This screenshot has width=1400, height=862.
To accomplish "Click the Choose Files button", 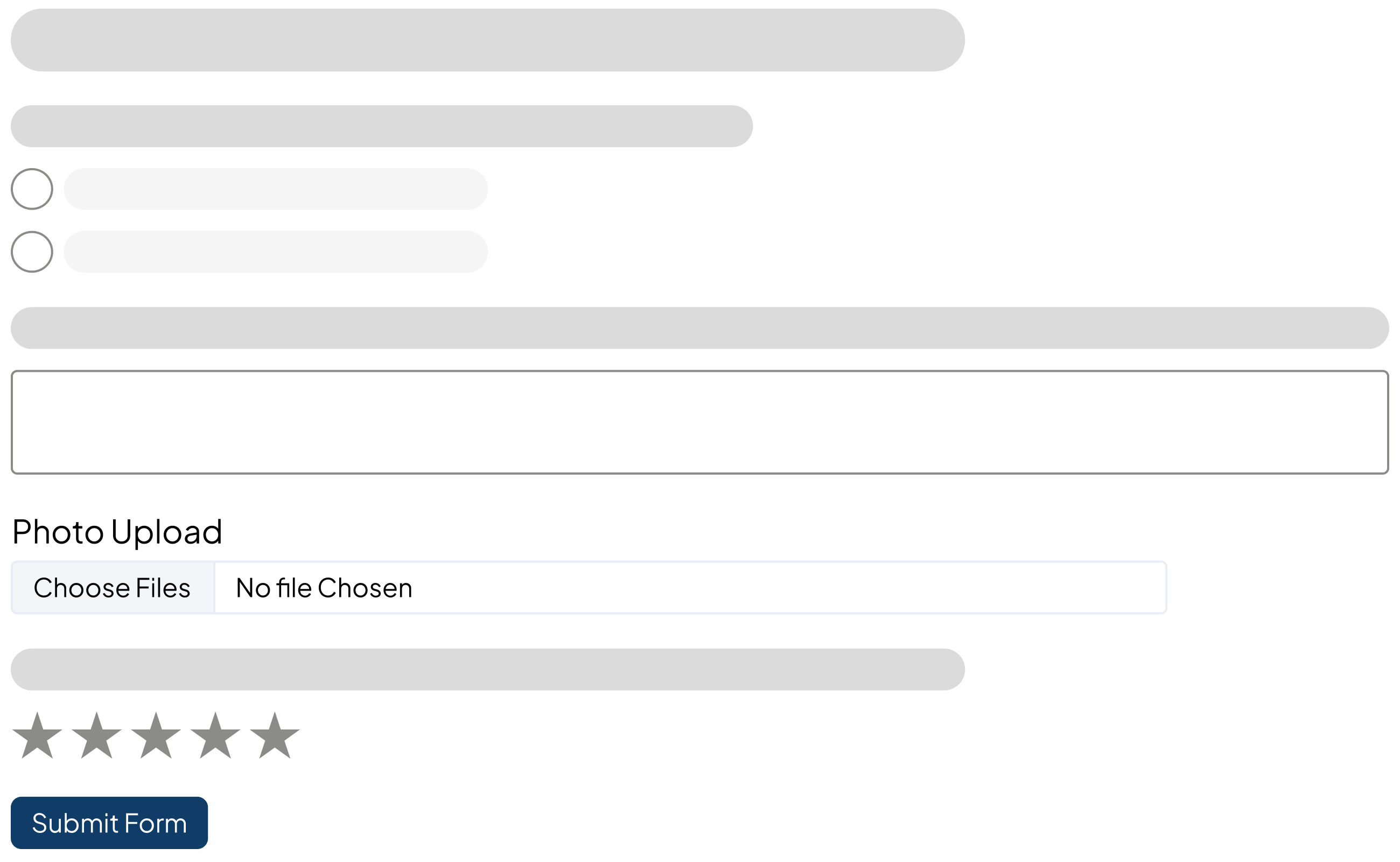I will (x=112, y=588).
